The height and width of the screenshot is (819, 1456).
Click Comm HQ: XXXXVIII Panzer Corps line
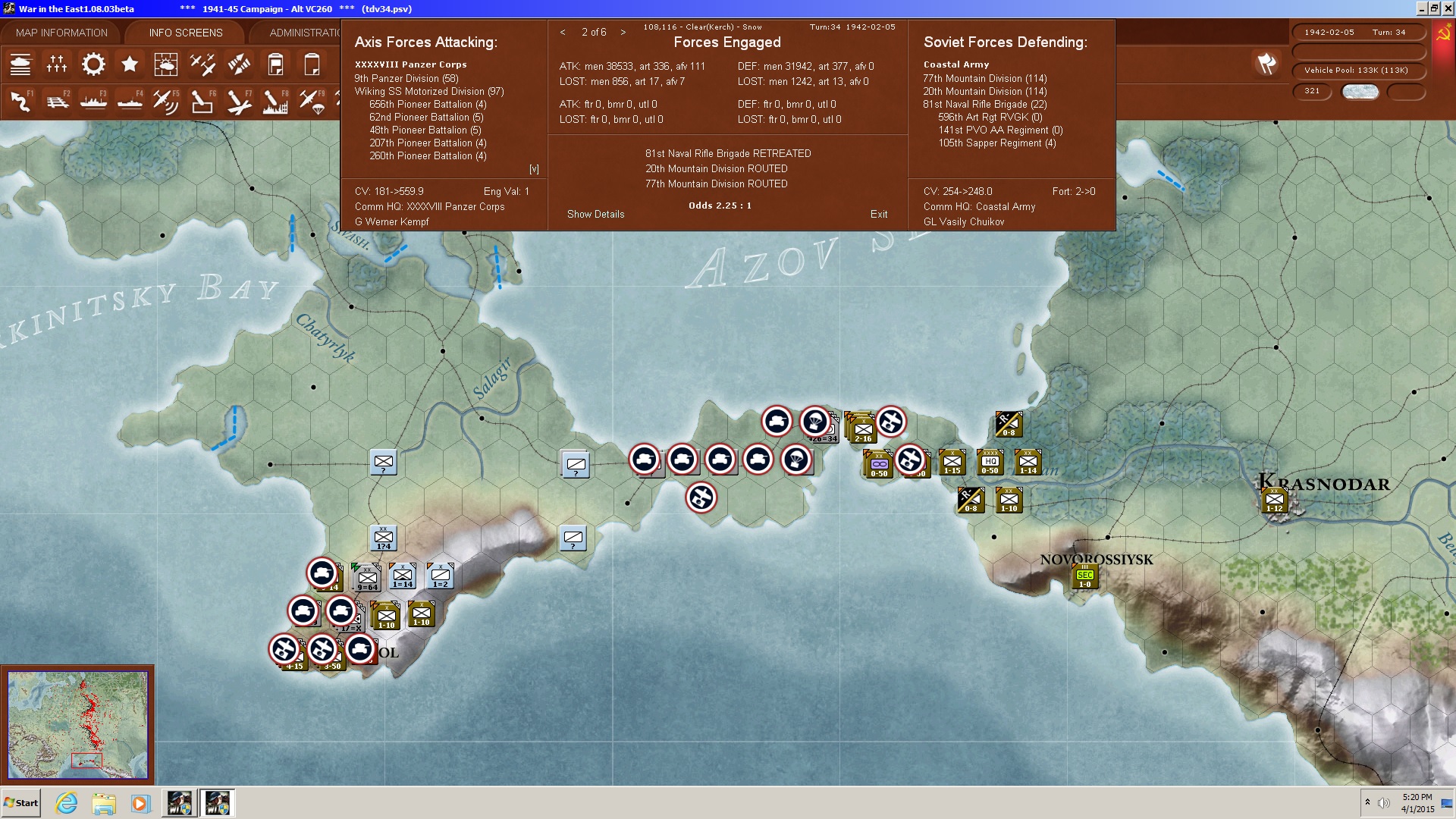[x=429, y=206]
